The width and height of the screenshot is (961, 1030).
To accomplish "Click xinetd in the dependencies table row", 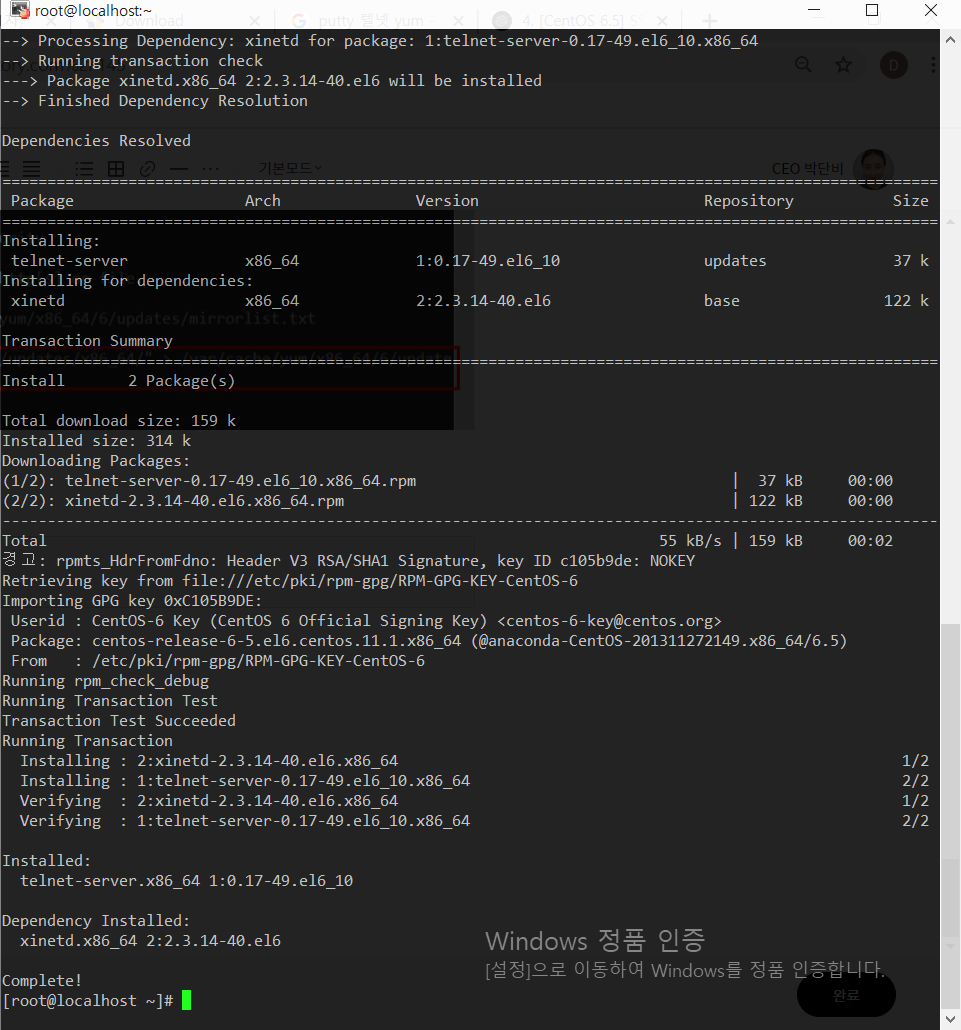I will [x=37, y=301].
